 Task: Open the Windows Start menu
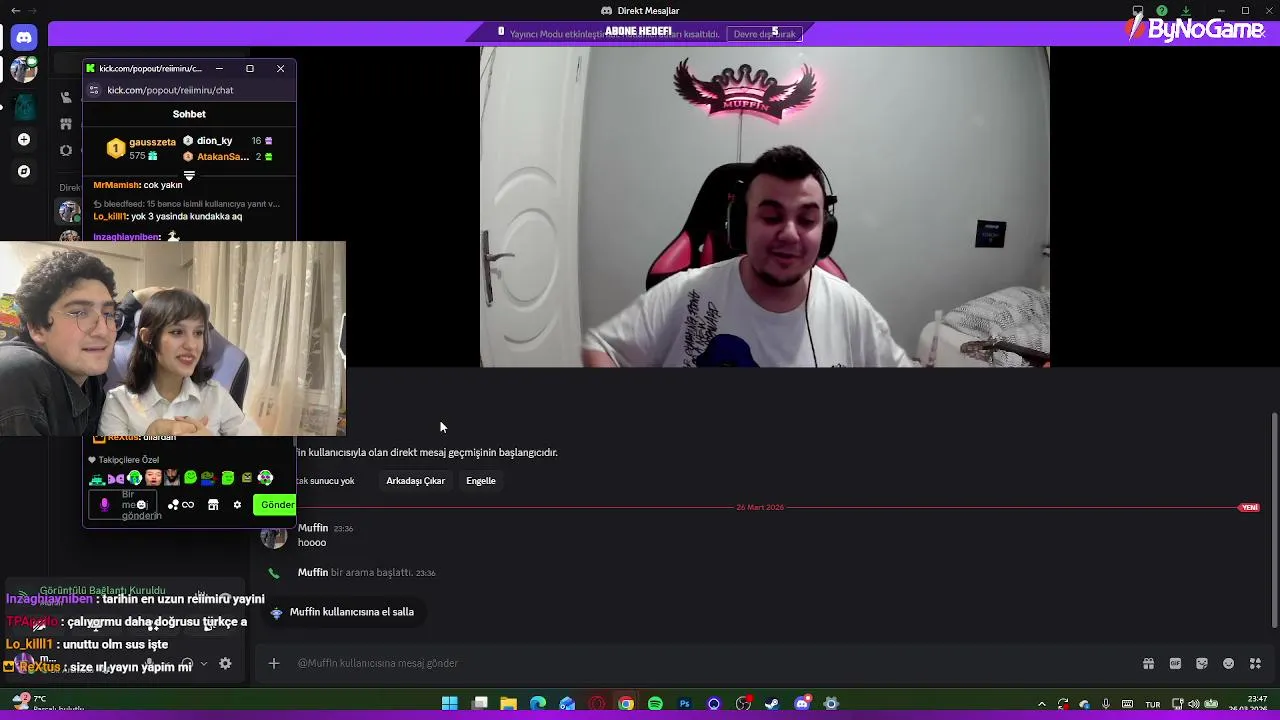(x=450, y=704)
